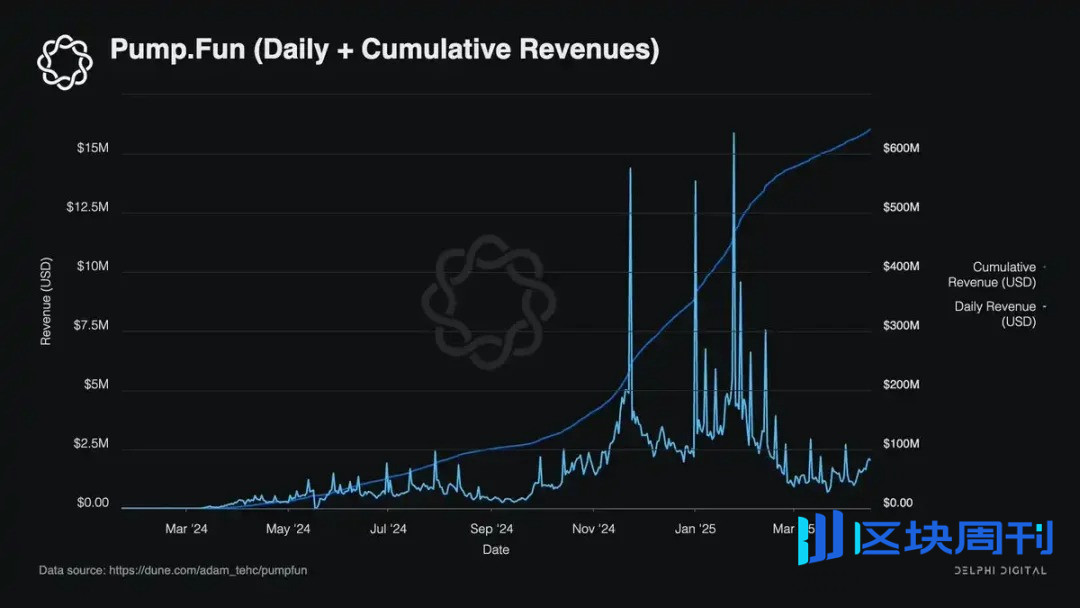Select the chart title 'Pump.Fun (Daily + Cumulative Revenues)'
1080x608 pixels.
pos(384,50)
